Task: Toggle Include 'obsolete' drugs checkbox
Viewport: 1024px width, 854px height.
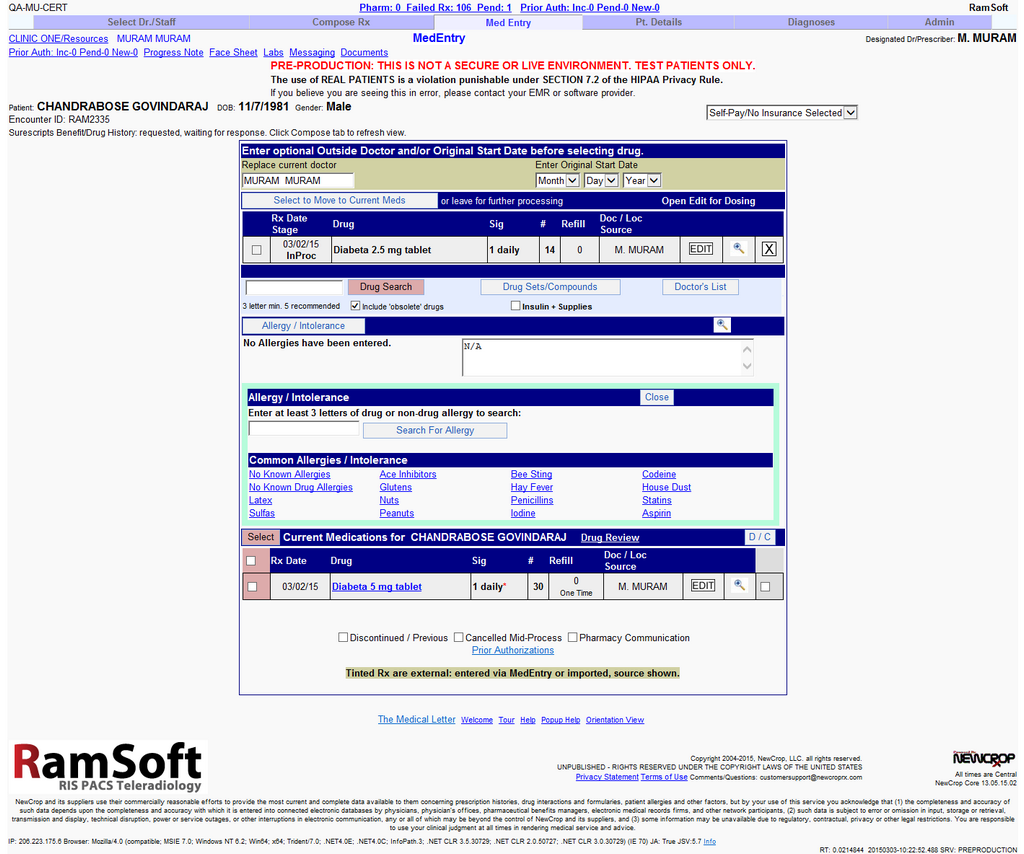Action: (356, 306)
